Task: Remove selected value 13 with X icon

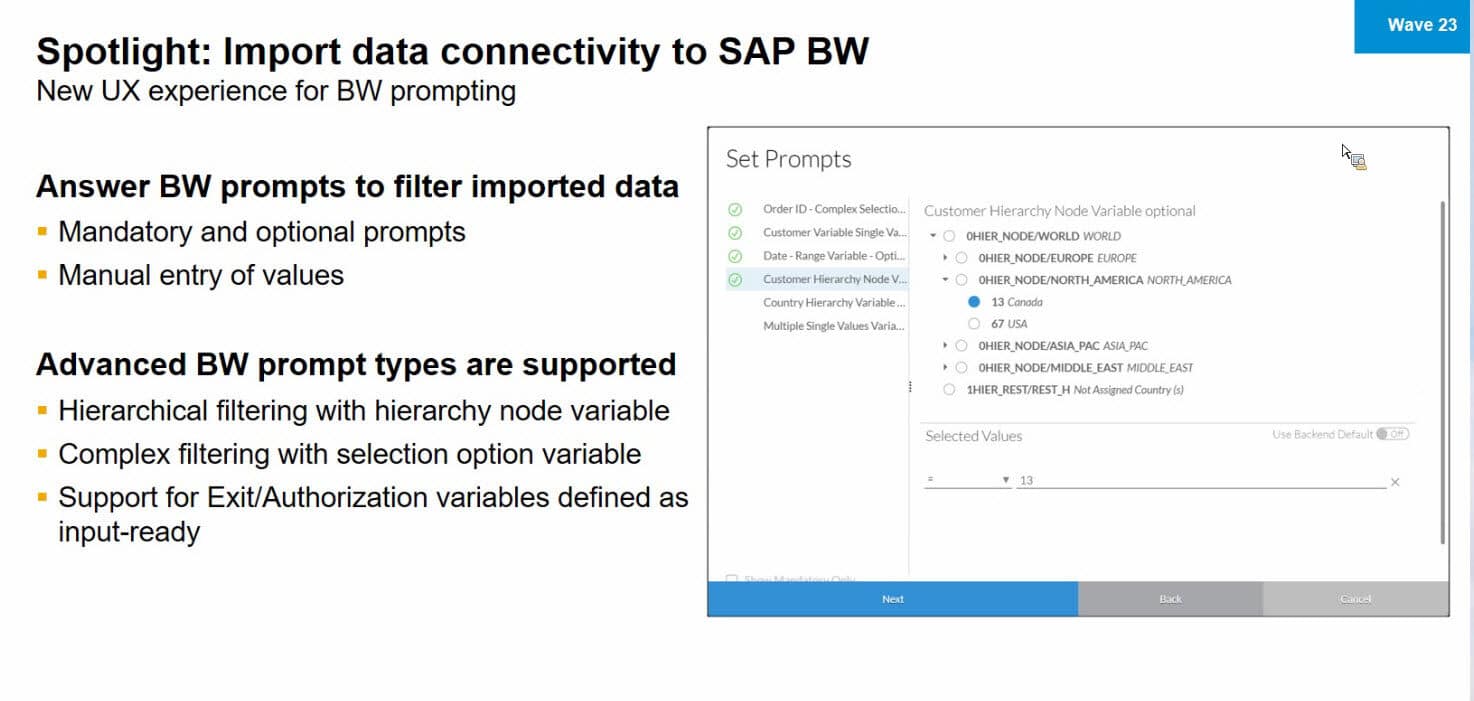Action: (x=1395, y=482)
